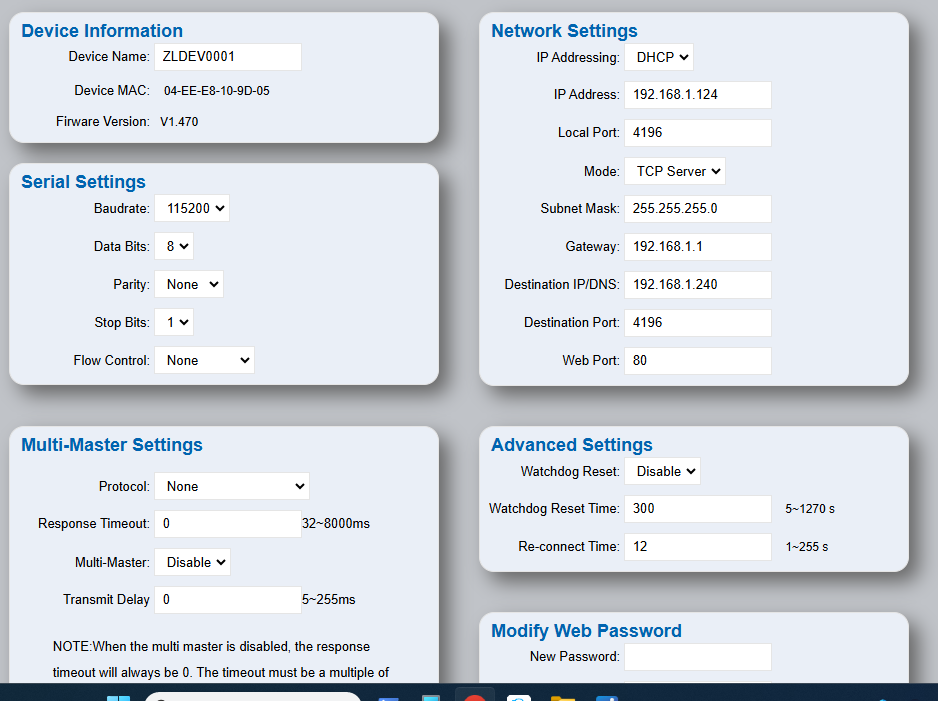Click the Device Information heading
The height and width of the screenshot is (701, 938).
click(x=102, y=31)
